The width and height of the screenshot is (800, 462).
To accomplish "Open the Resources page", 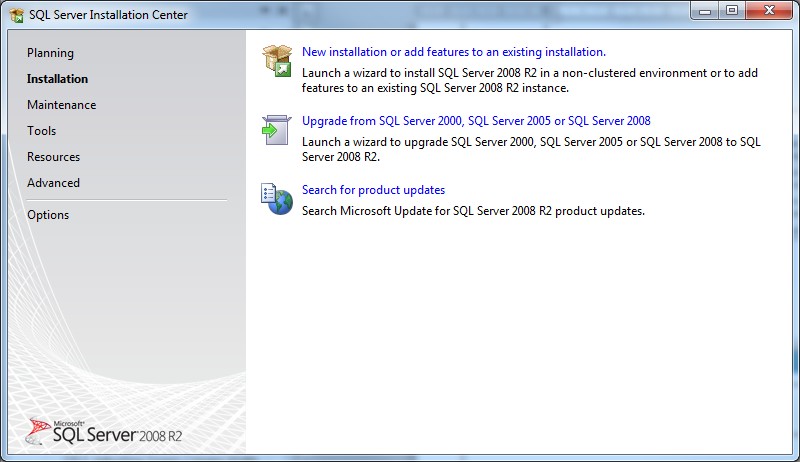I will [x=54, y=157].
